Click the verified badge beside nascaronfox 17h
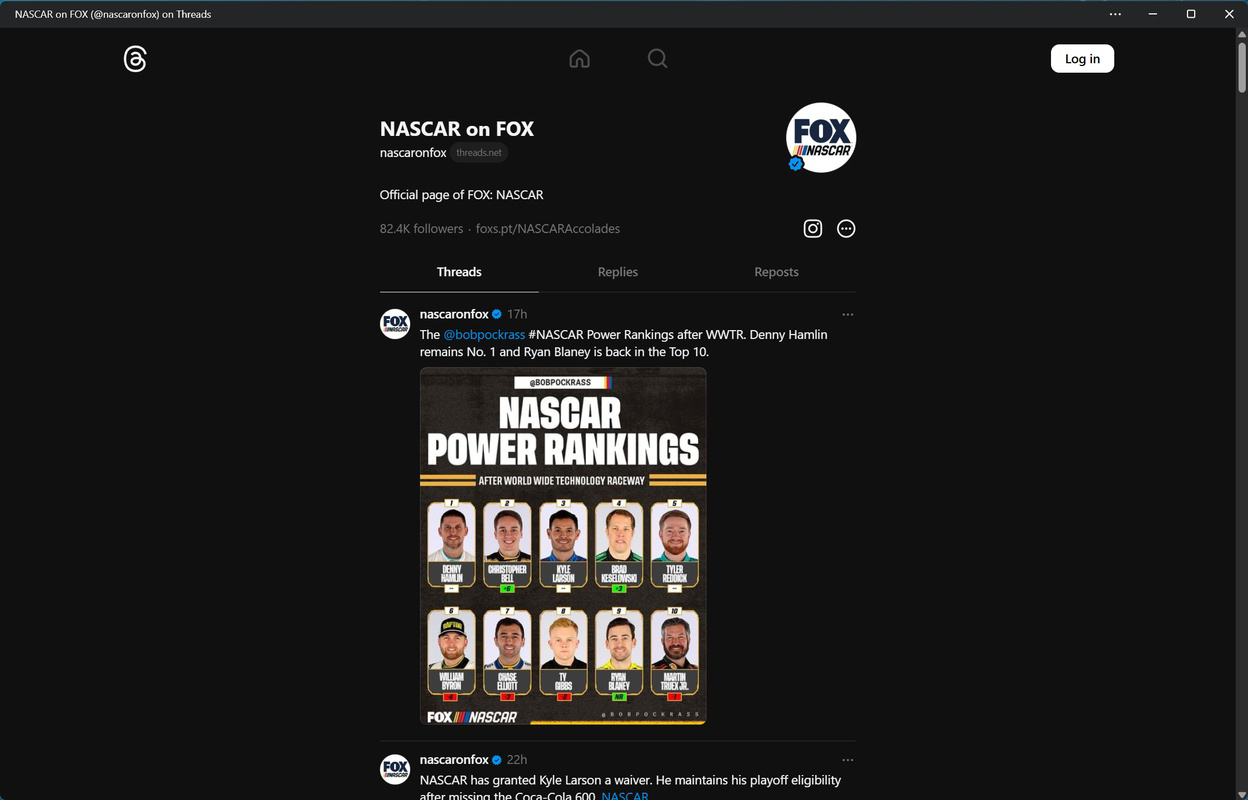The image size is (1248, 800). [497, 314]
